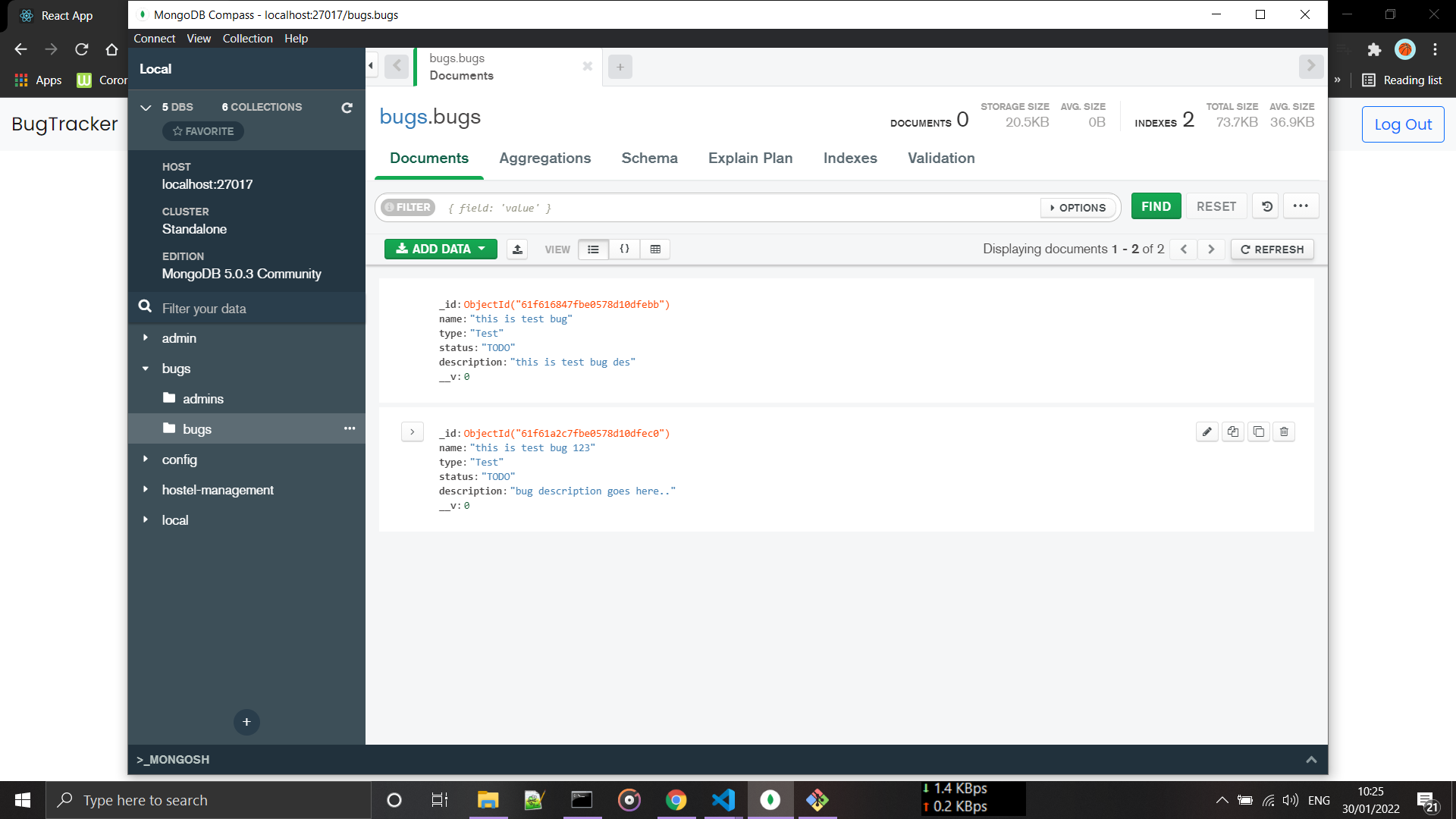Viewport: 1456px width, 819px height.
Task: Click the Log Out button in the browser
Action: 1402,124
